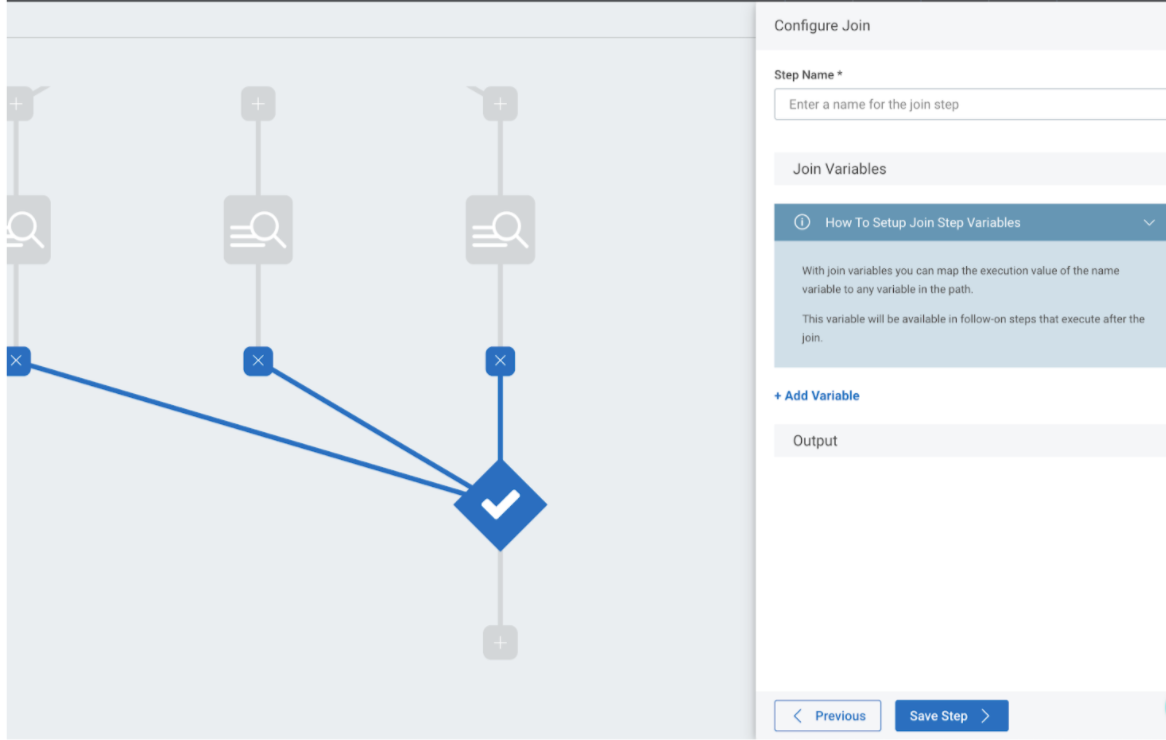Viewport: 1166px width, 740px height.
Task: Remove the leftmost branch connection X
Action: pos(17,361)
